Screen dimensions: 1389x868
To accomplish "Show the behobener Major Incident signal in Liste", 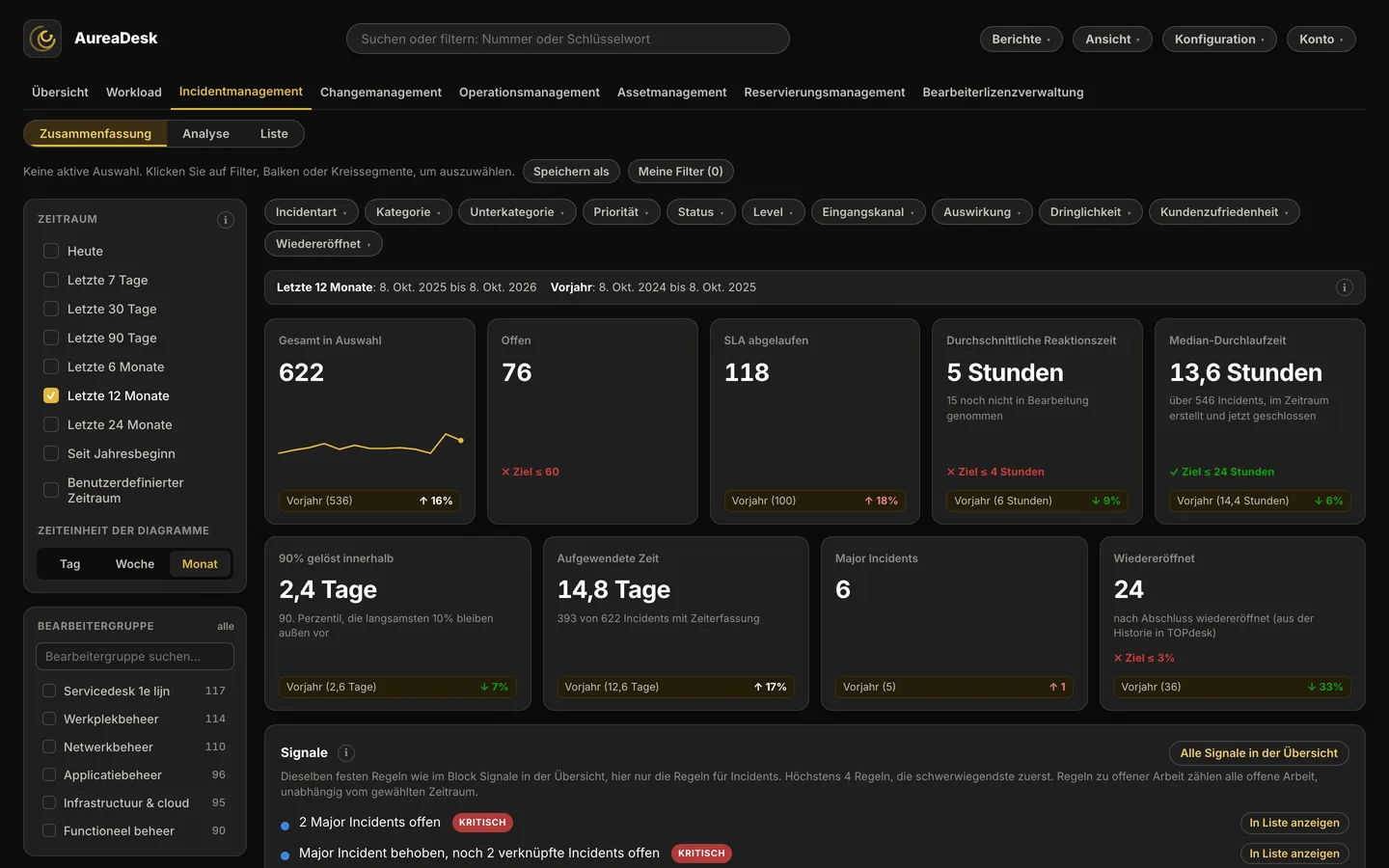I will click(x=1294, y=854).
